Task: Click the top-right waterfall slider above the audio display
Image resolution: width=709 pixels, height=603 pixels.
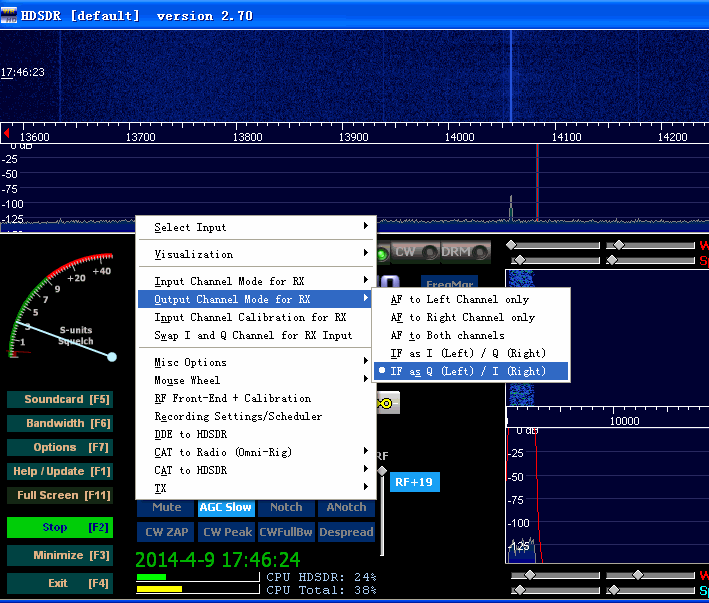Action: click(x=651, y=245)
